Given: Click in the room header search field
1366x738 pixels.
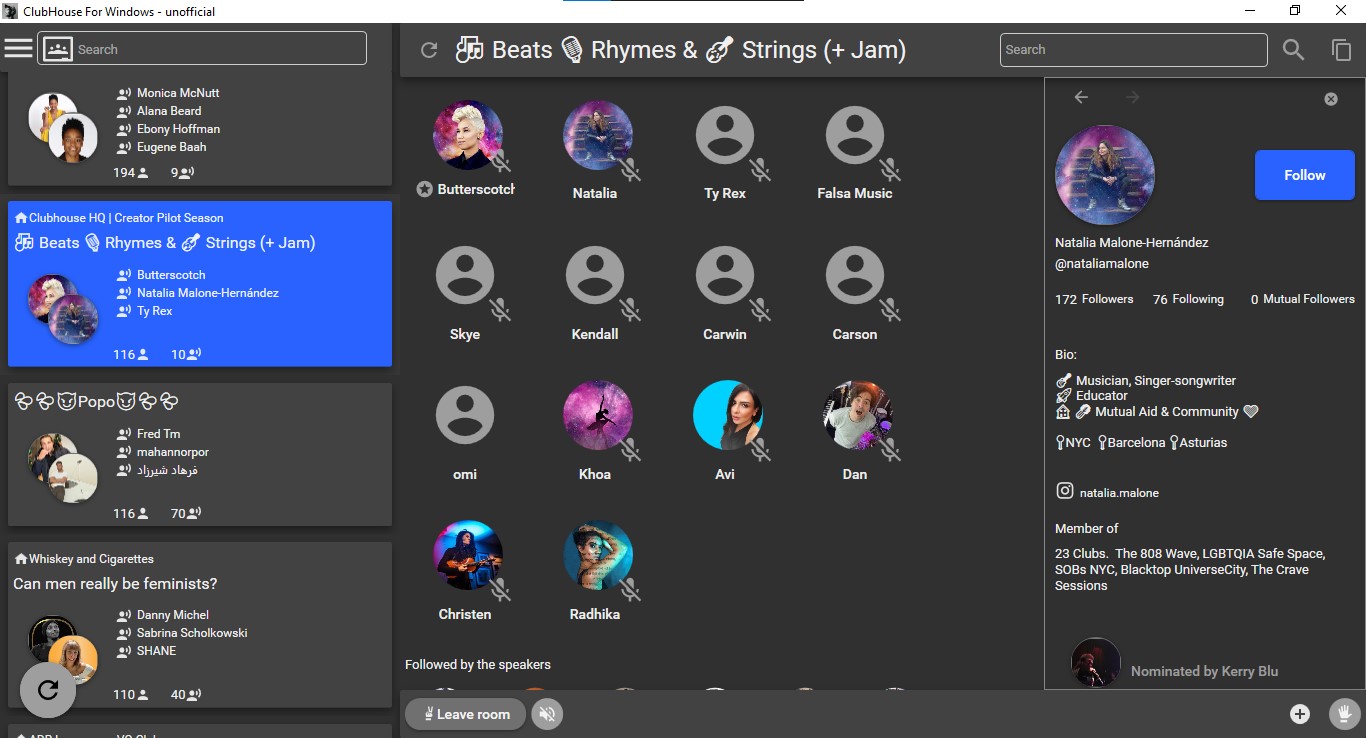Looking at the screenshot, I should point(1134,50).
